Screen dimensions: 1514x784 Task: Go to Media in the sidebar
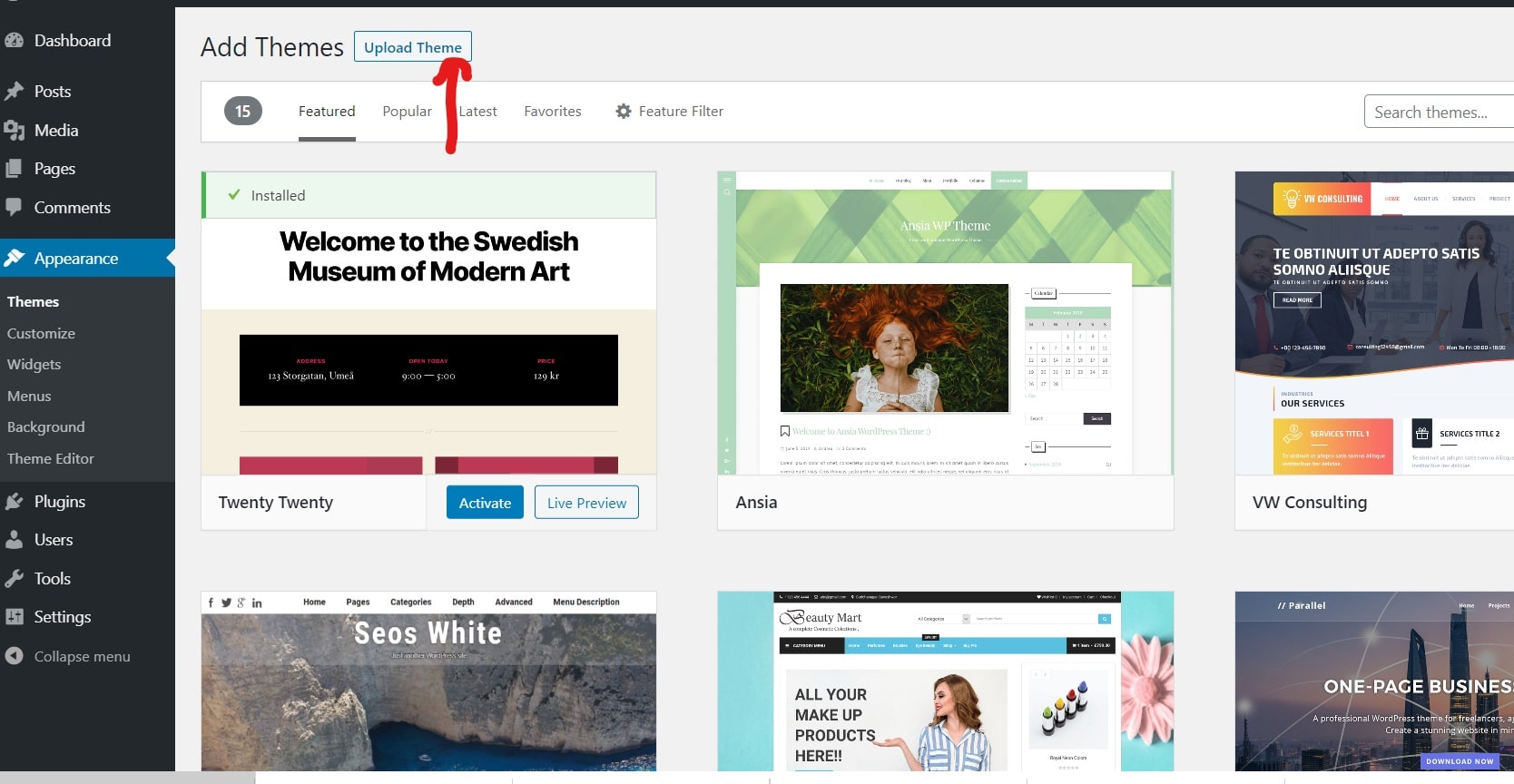tap(56, 131)
